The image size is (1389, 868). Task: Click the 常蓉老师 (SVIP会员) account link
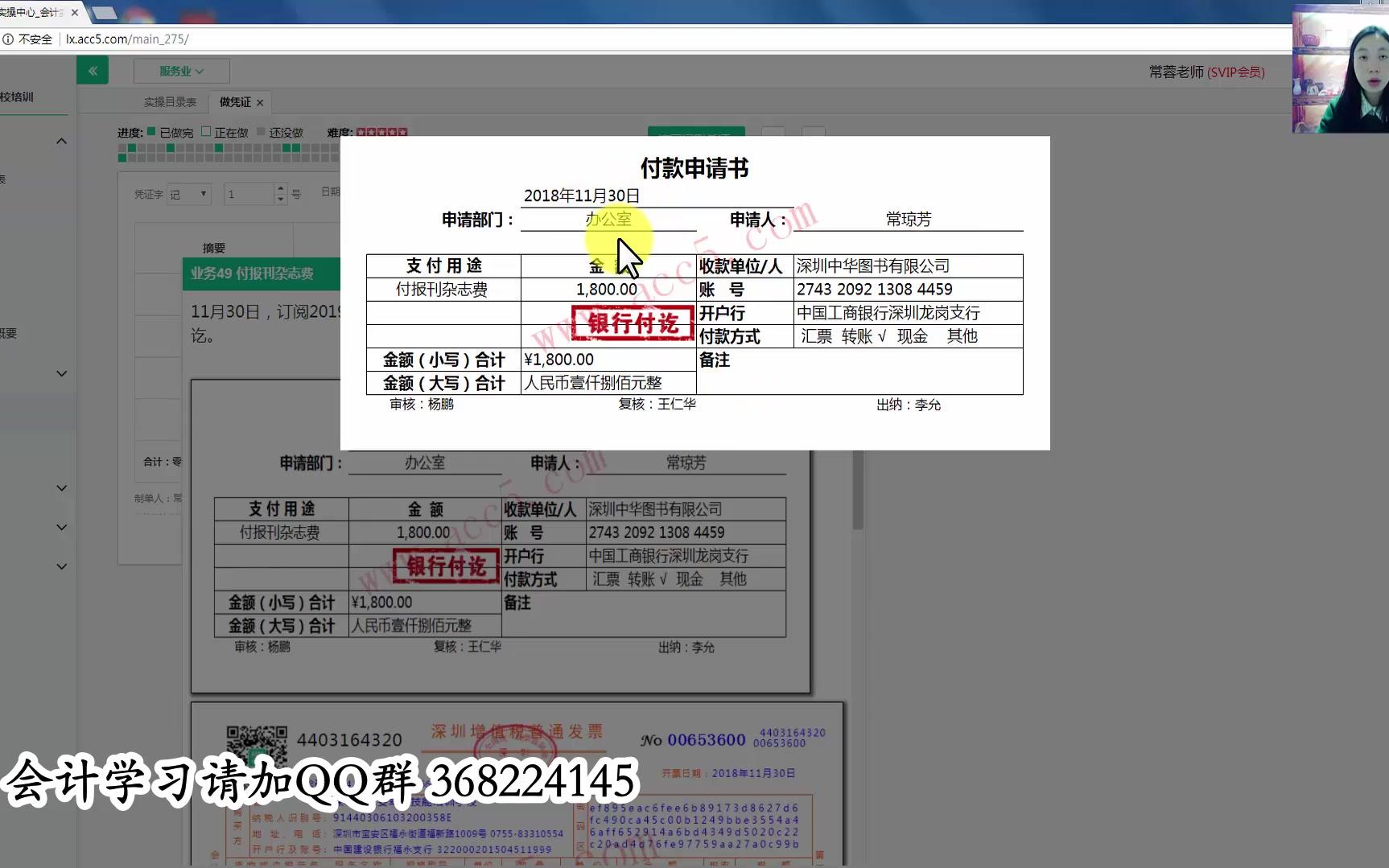tap(1206, 72)
